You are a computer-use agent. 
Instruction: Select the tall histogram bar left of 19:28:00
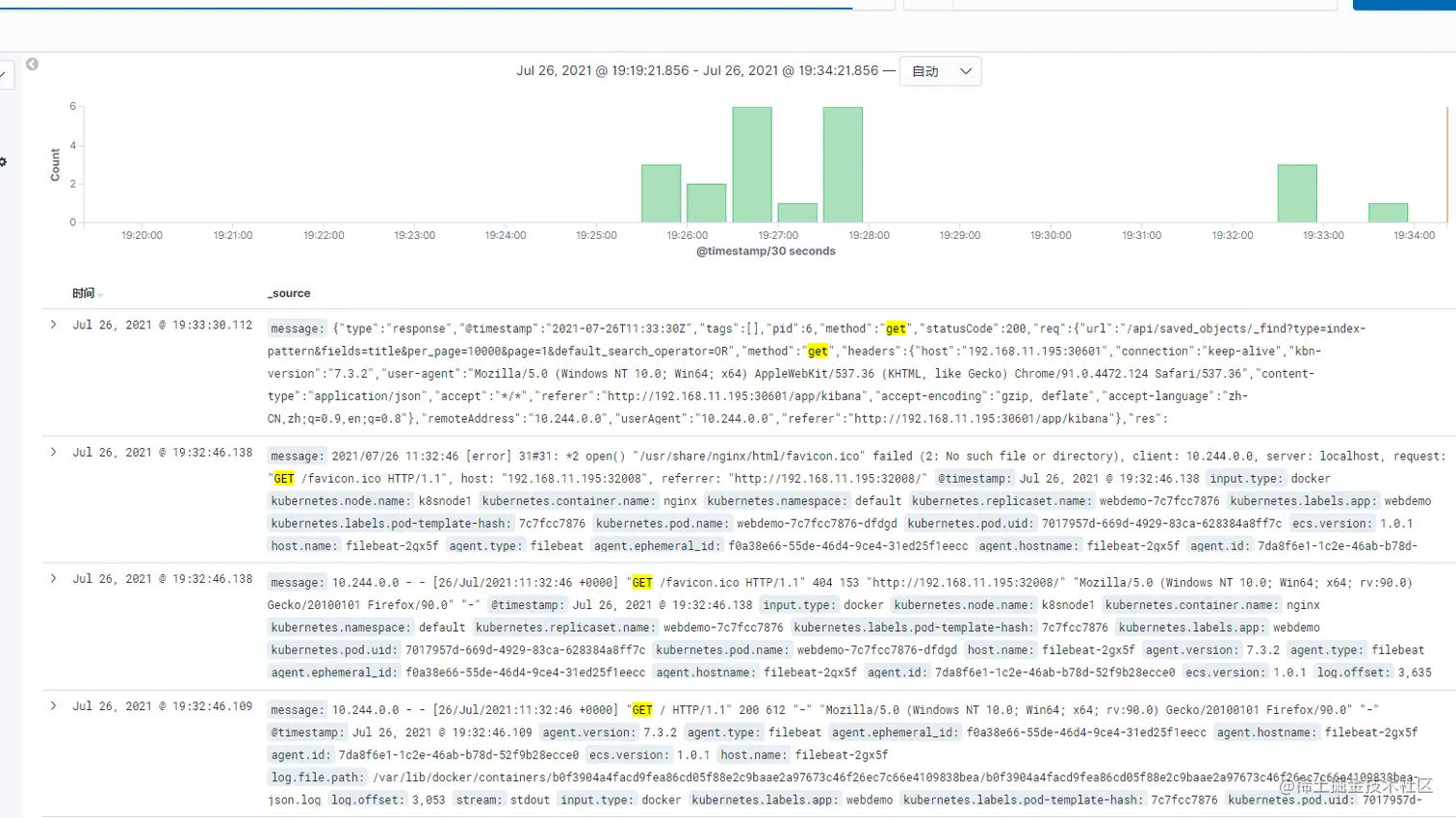coord(843,165)
